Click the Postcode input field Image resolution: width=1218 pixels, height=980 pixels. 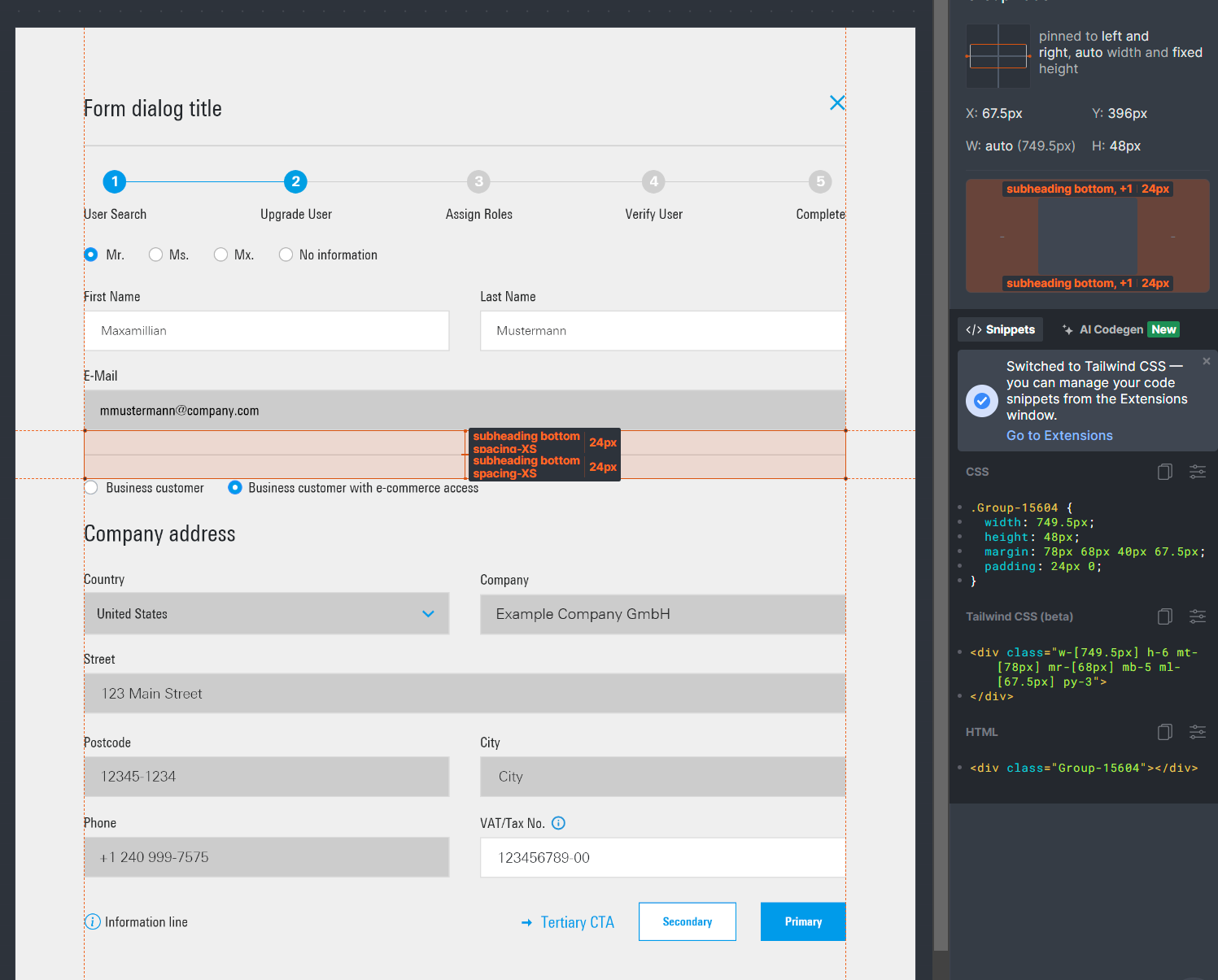pyautogui.click(x=267, y=777)
